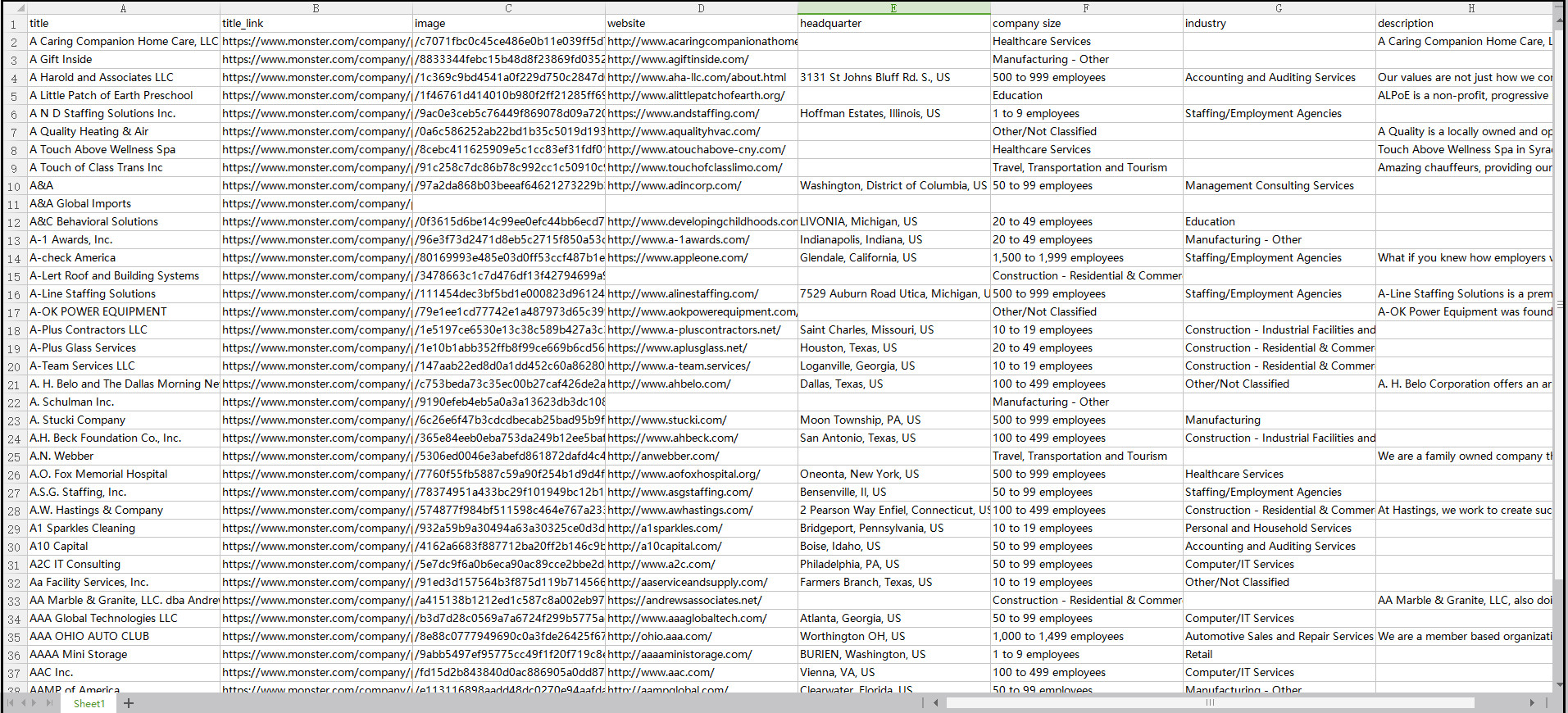
Task: Click the 'title_link' header cell
Action: pos(316,24)
